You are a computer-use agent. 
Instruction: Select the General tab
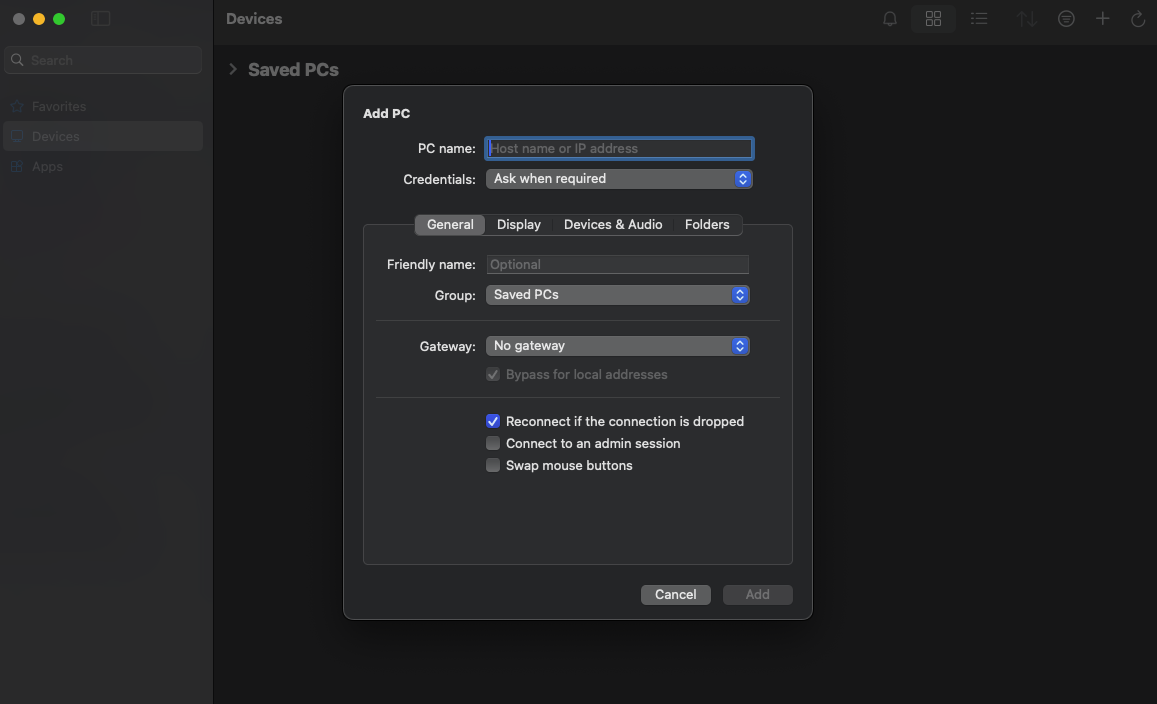coord(450,224)
